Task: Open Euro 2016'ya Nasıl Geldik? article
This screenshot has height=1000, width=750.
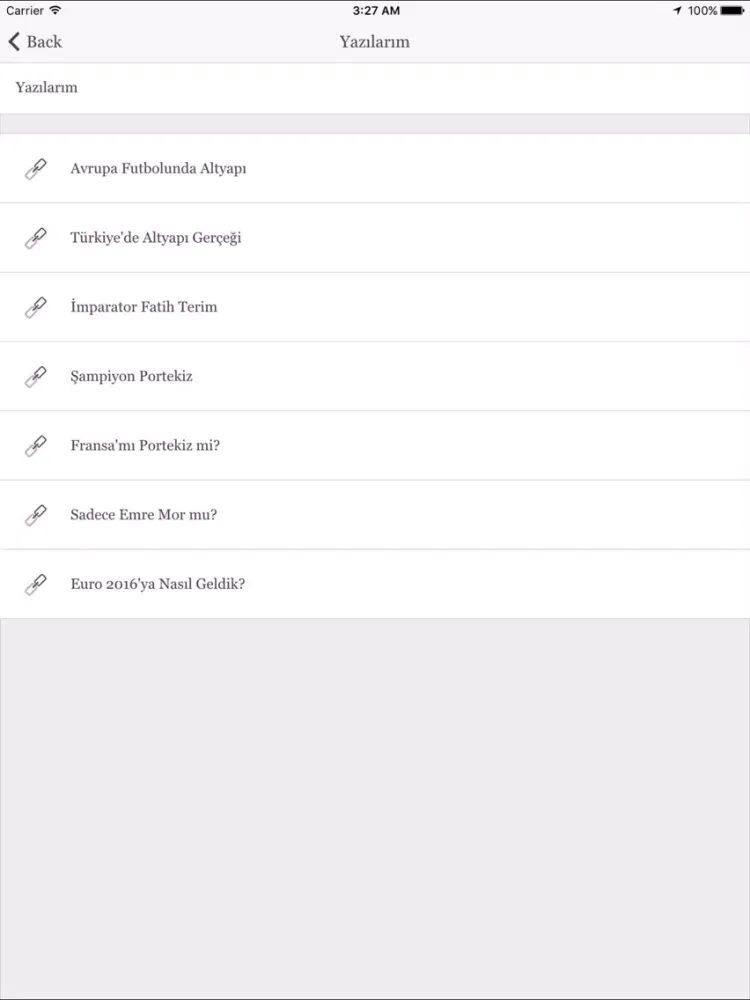Action: coord(375,584)
